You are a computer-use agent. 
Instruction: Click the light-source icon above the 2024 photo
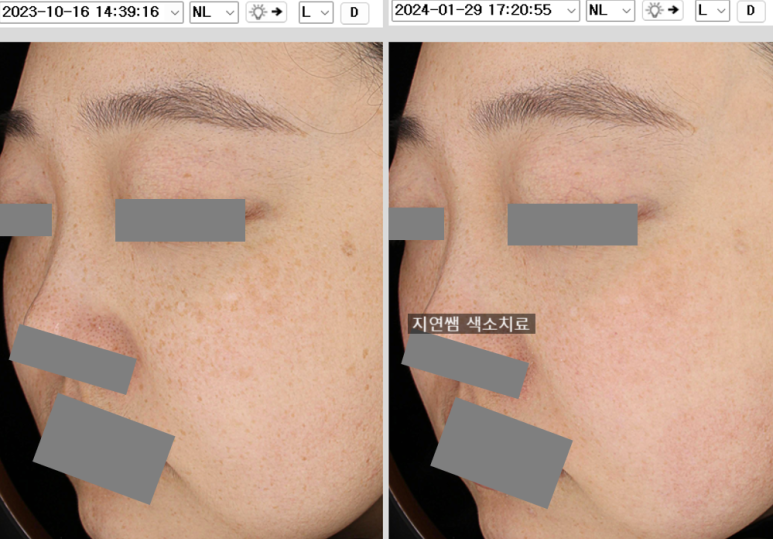click(x=661, y=11)
